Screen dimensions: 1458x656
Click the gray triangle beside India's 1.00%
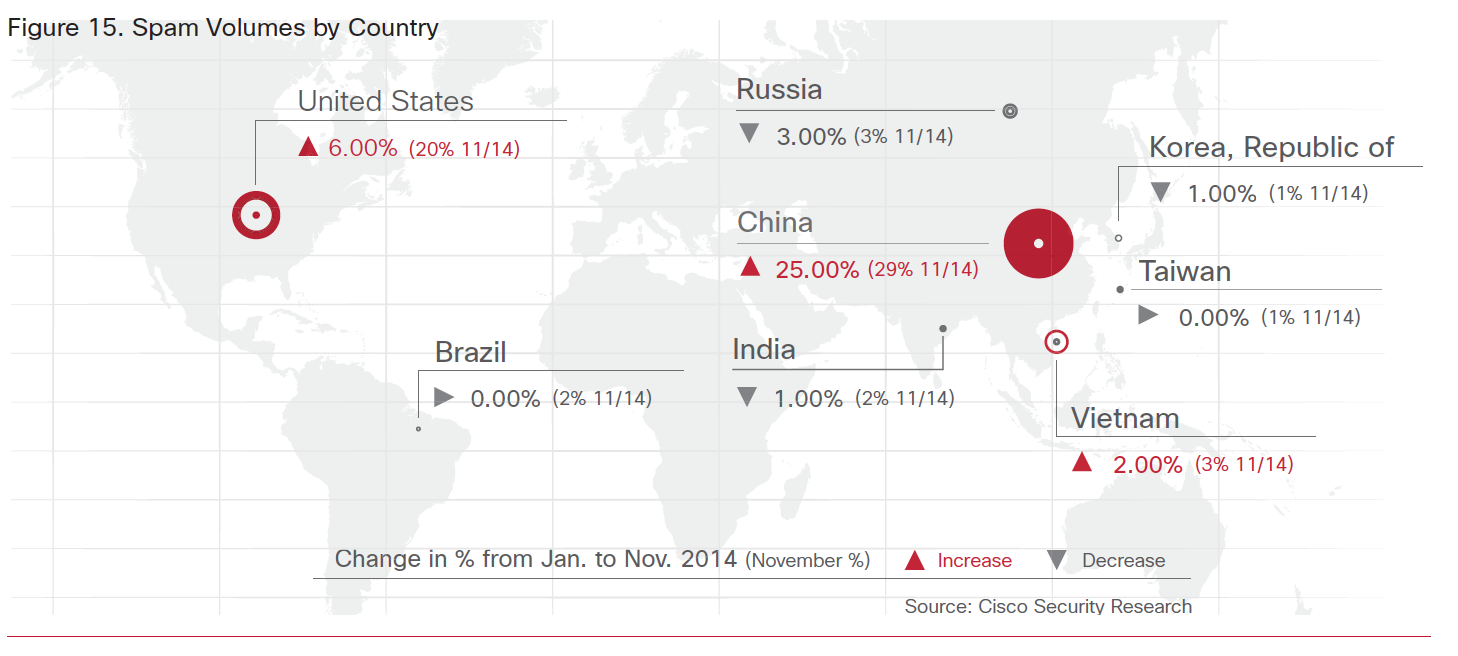[x=746, y=397]
